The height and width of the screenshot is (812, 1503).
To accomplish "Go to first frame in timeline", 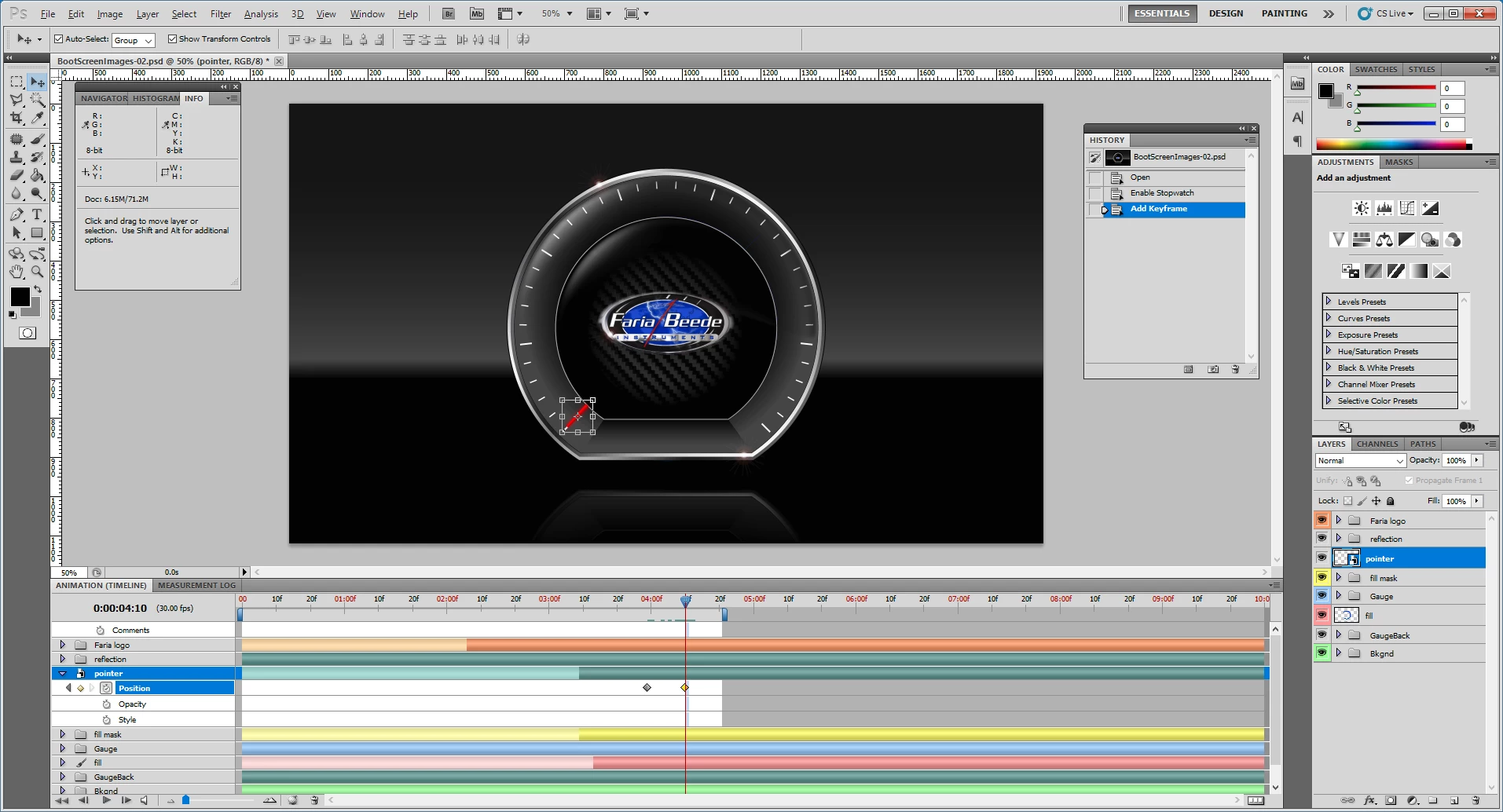I will [x=62, y=800].
